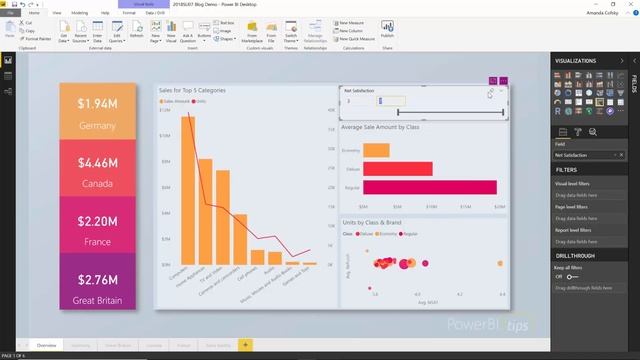Click the right handle of Net Satisfaction slider

click(503, 112)
